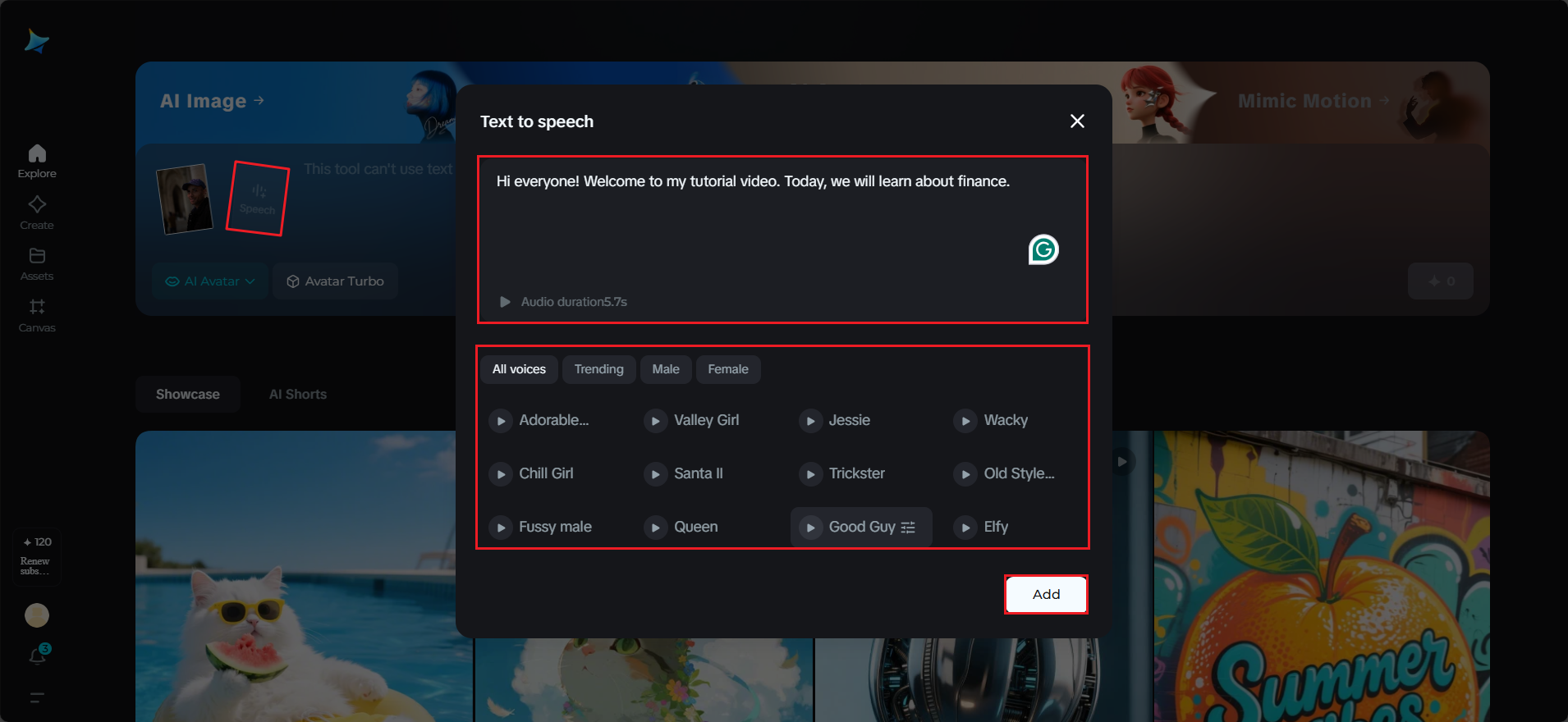Filter voices by Male
Viewport: 1568px width, 722px height.
[x=666, y=369]
